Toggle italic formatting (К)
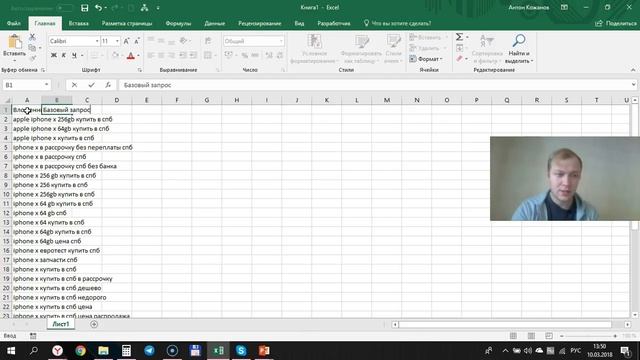The width and height of the screenshot is (640, 360). click(x=64, y=56)
